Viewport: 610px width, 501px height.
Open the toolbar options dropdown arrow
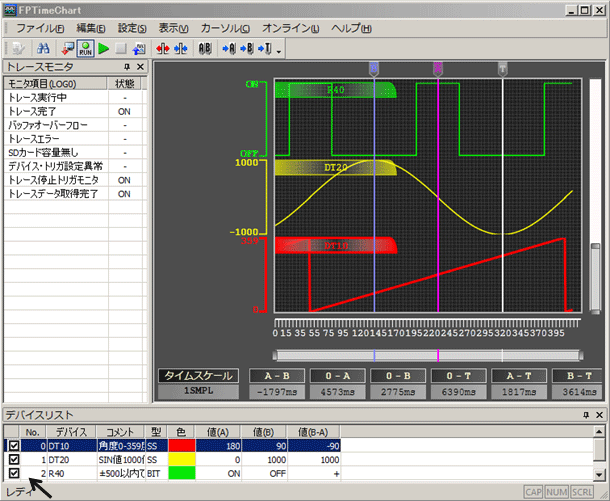pyautogui.click(x=280, y=50)
